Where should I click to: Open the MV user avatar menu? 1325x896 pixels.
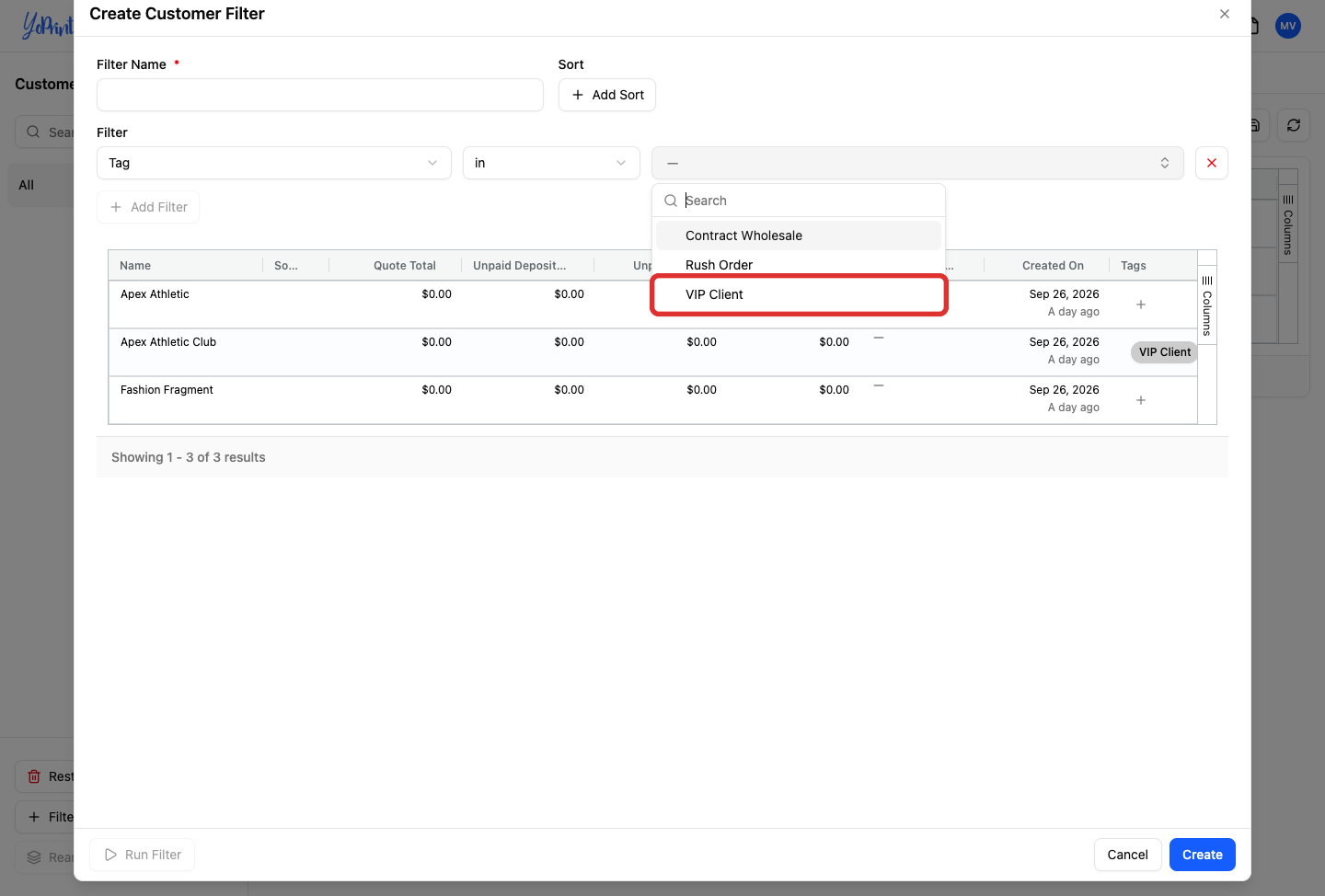pos(1287,26)
